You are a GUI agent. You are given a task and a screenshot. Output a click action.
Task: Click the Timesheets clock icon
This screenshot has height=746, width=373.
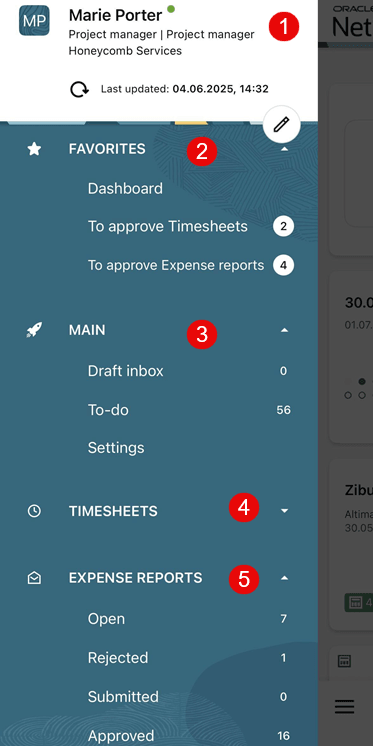pos(34,511)
